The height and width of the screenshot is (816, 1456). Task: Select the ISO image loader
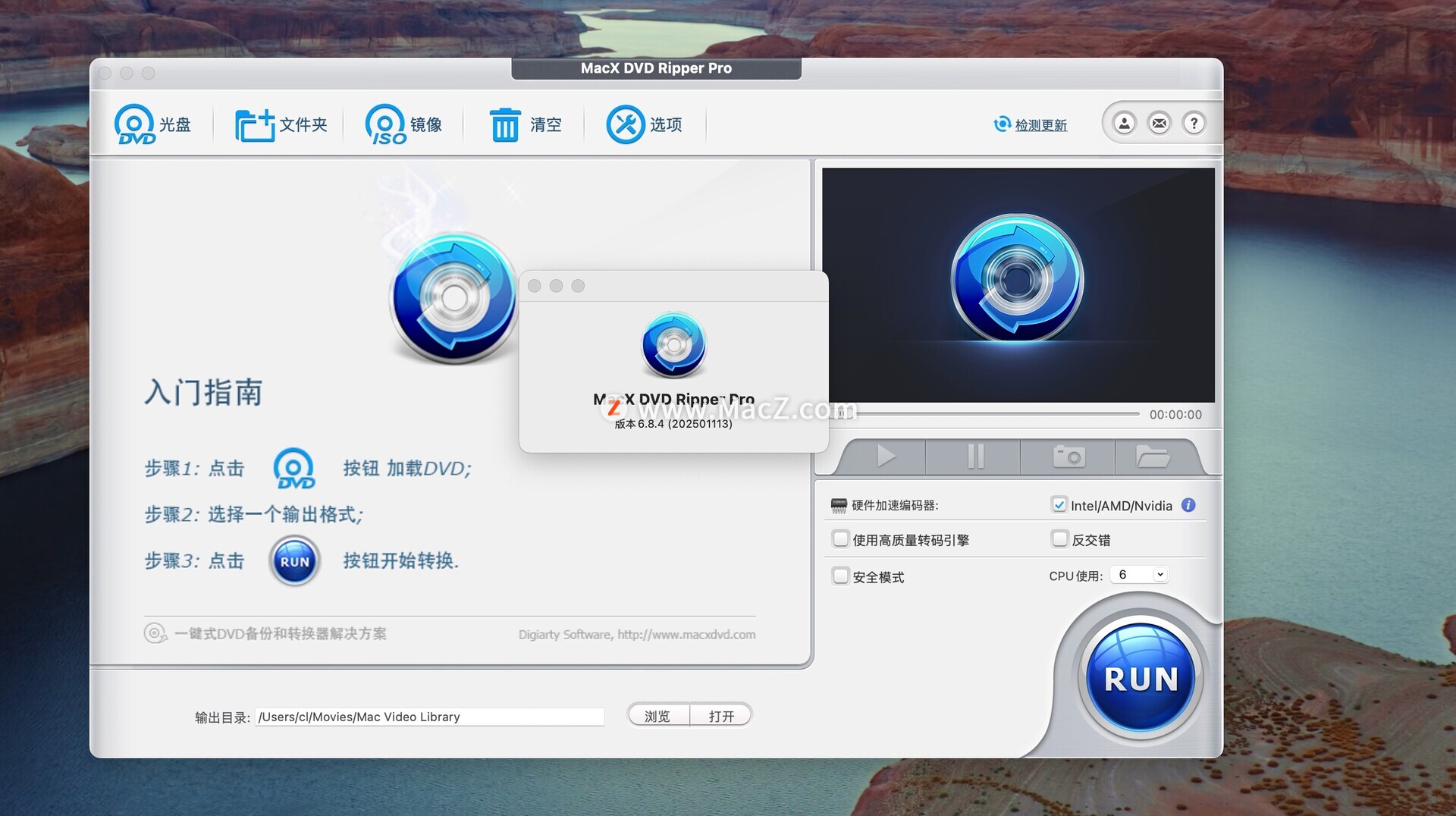386,124
